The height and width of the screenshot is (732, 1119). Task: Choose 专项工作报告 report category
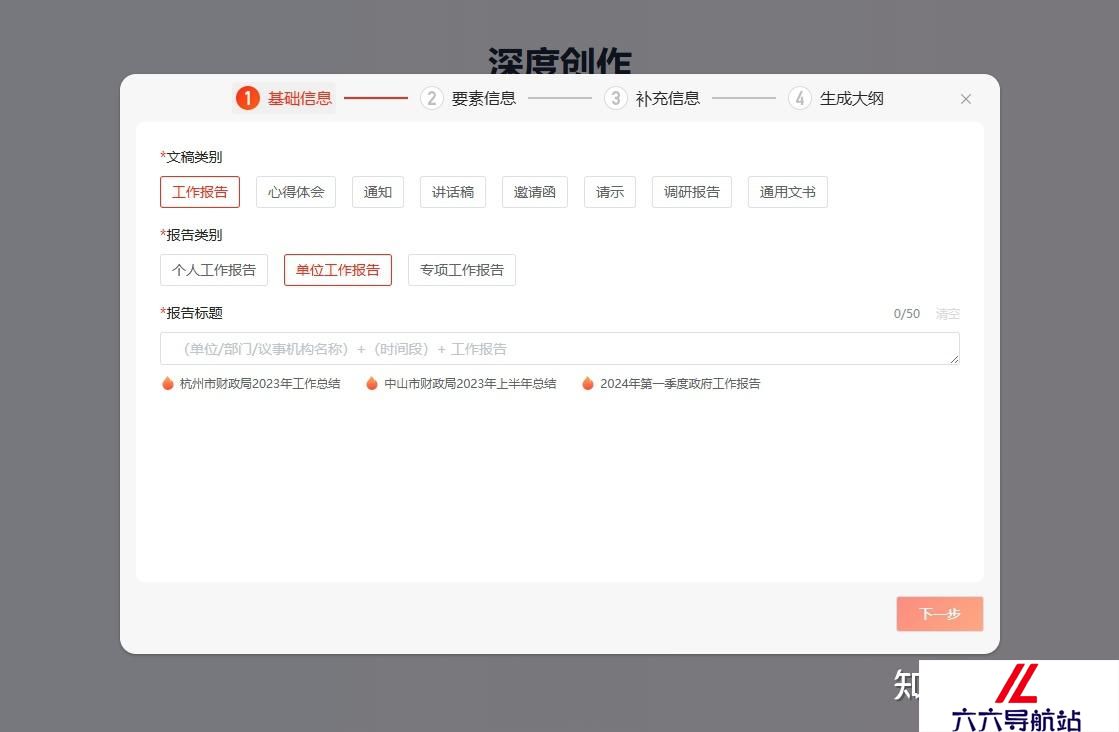click(x=462, y=270)
